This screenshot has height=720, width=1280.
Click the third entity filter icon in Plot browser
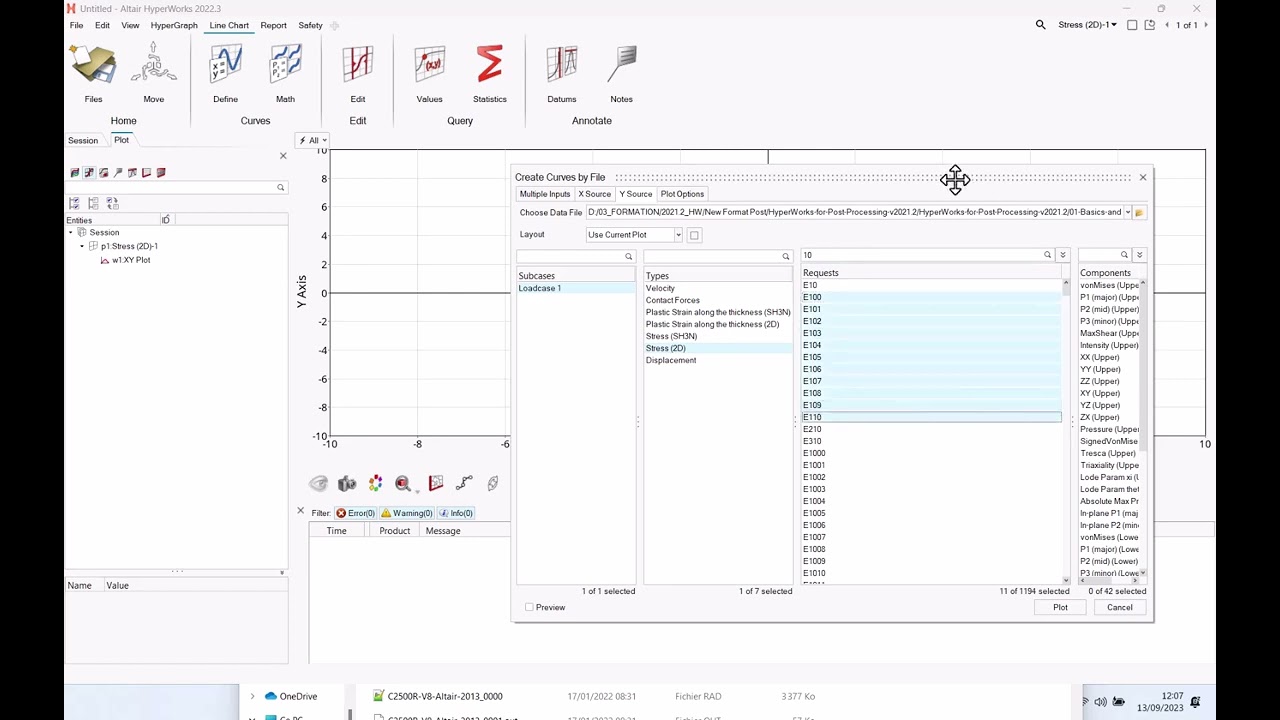click(x=103, y=173)
